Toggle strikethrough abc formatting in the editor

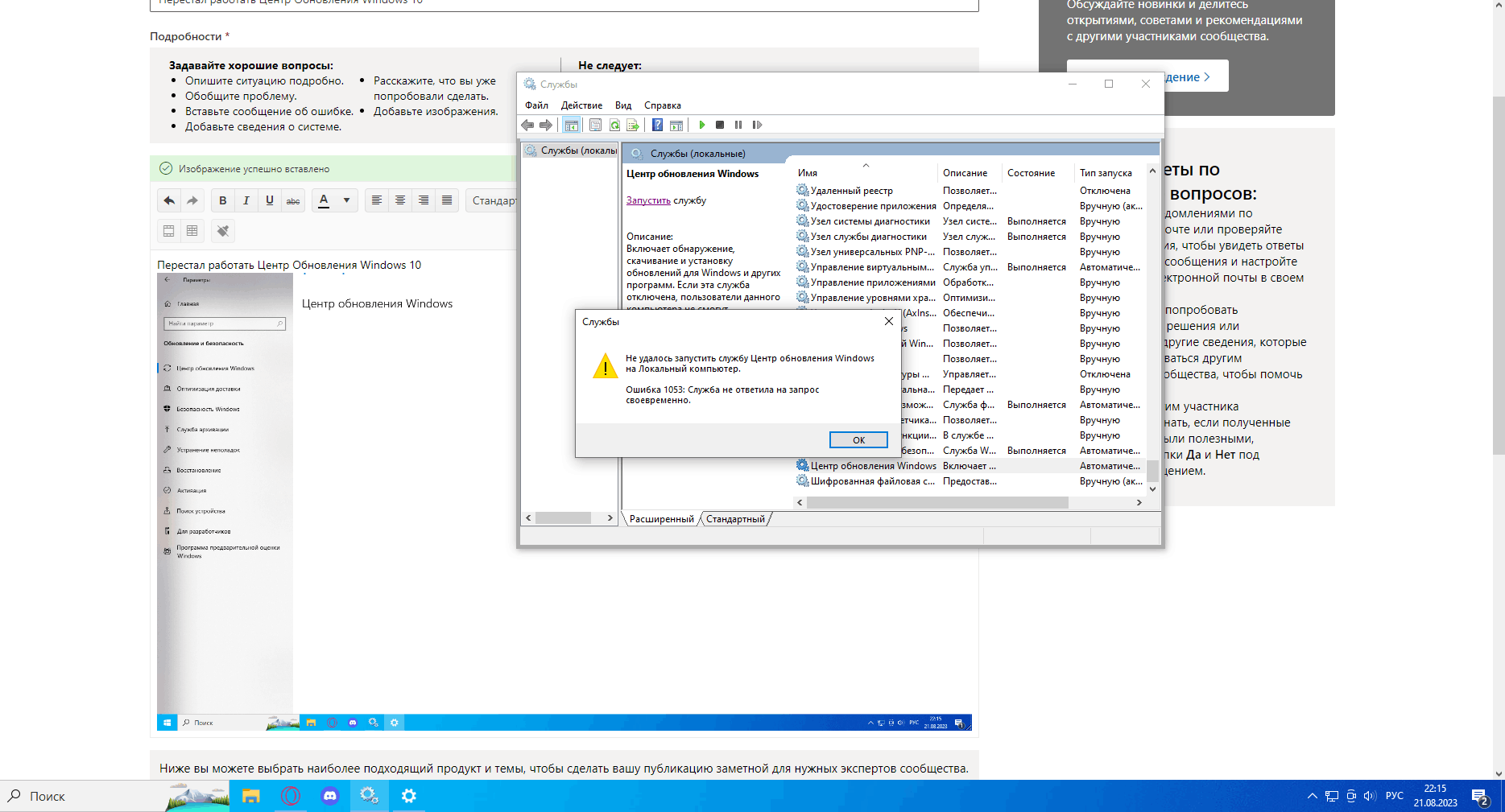click(x=292, y=200)
